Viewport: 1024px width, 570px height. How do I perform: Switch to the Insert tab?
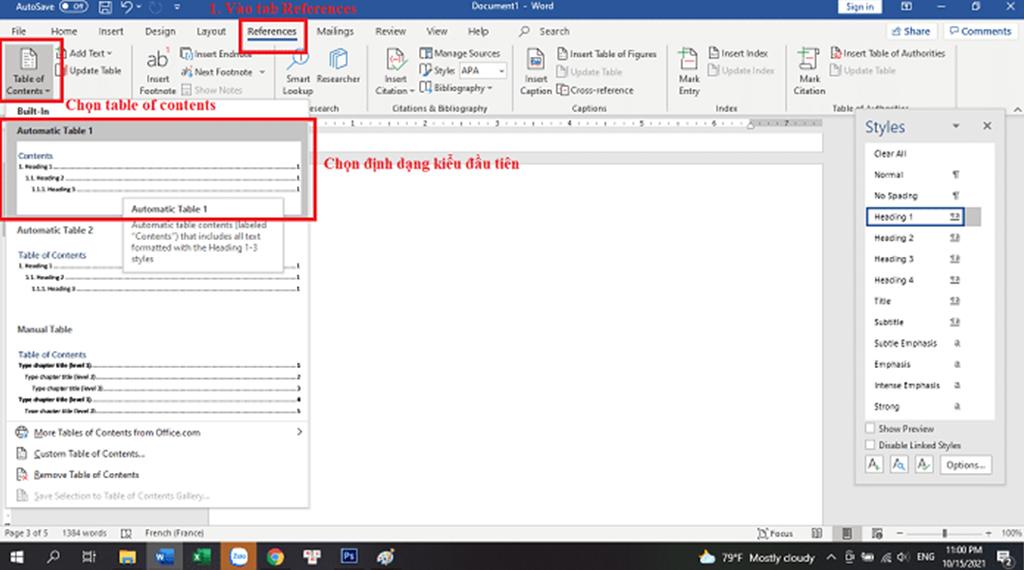[x=111, y=31]
